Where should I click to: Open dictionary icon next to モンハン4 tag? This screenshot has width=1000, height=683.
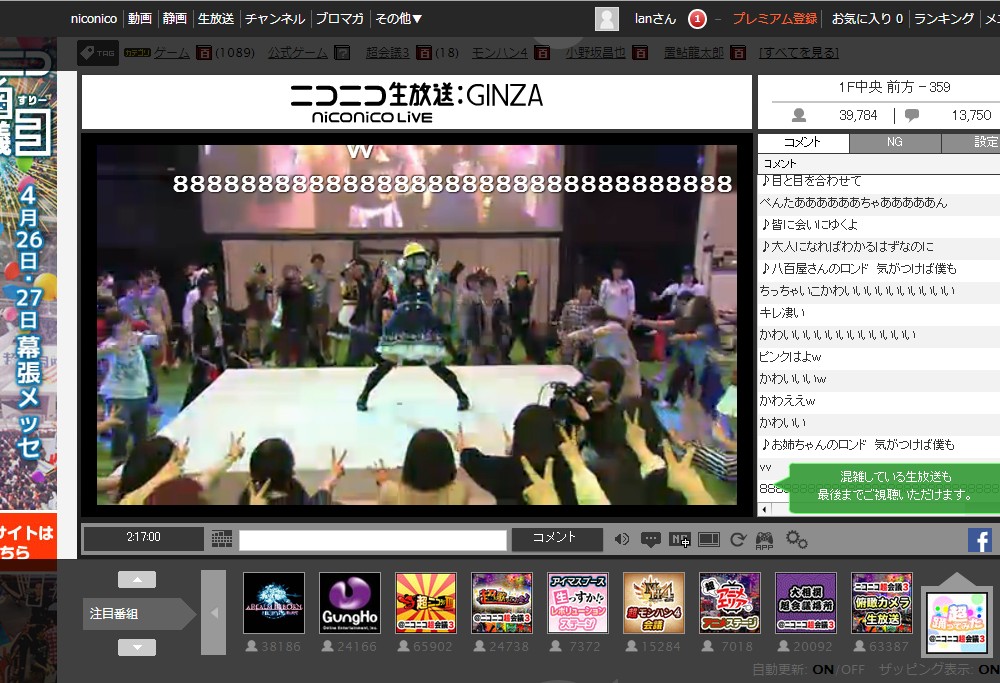click(x=542, y=53)
